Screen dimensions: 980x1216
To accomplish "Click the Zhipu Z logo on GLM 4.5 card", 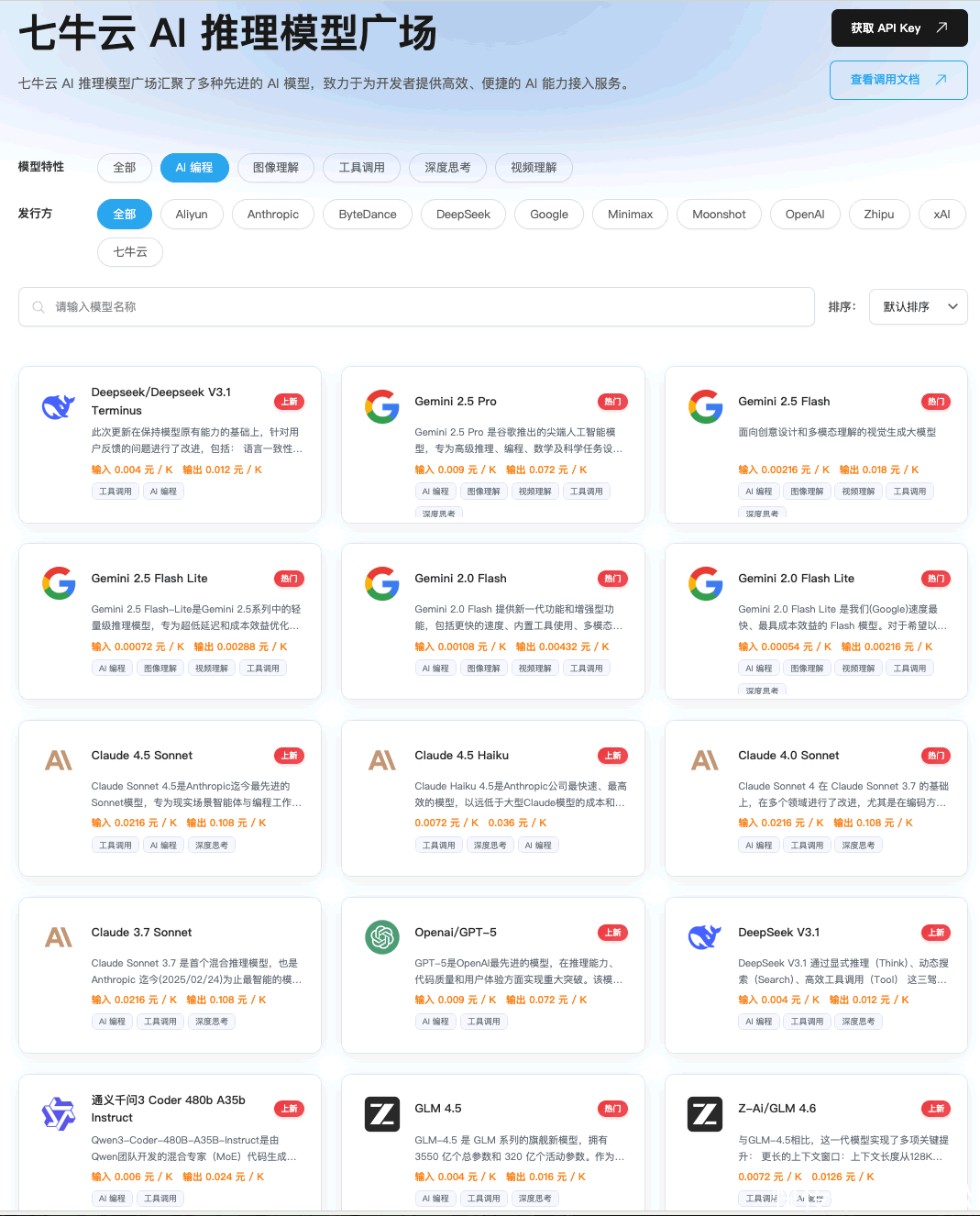I will pos(382,1114).
